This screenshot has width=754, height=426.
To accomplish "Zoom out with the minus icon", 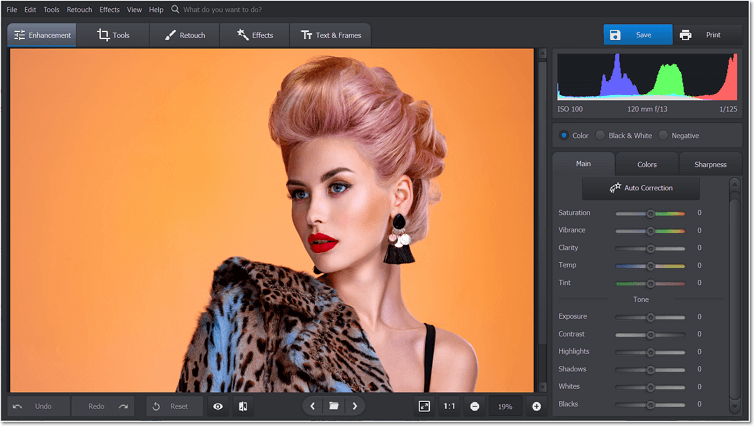I will pyautogui.click(x=475, y=406).
